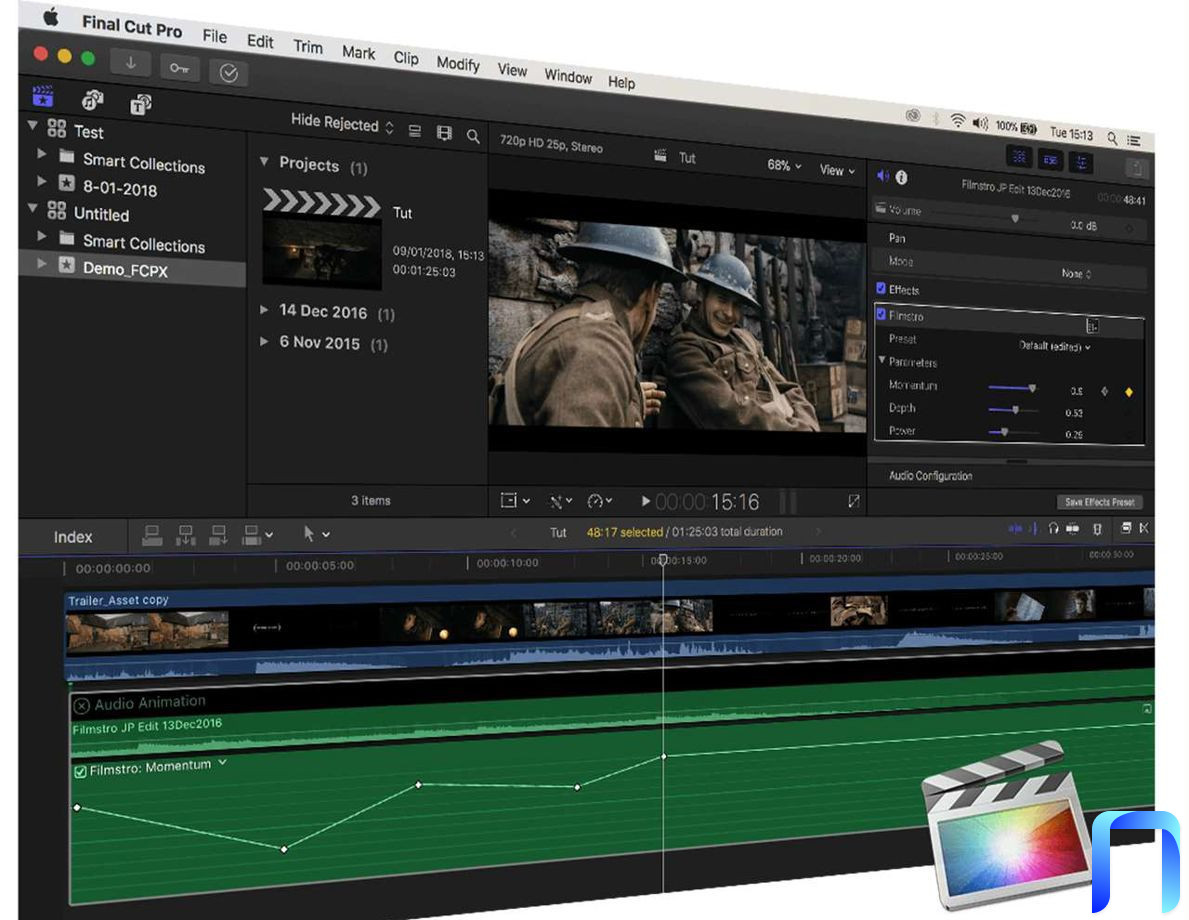Collapse the Test library triangle
Viewport: 1189px width, 920px height.
[x=33, y=125]
